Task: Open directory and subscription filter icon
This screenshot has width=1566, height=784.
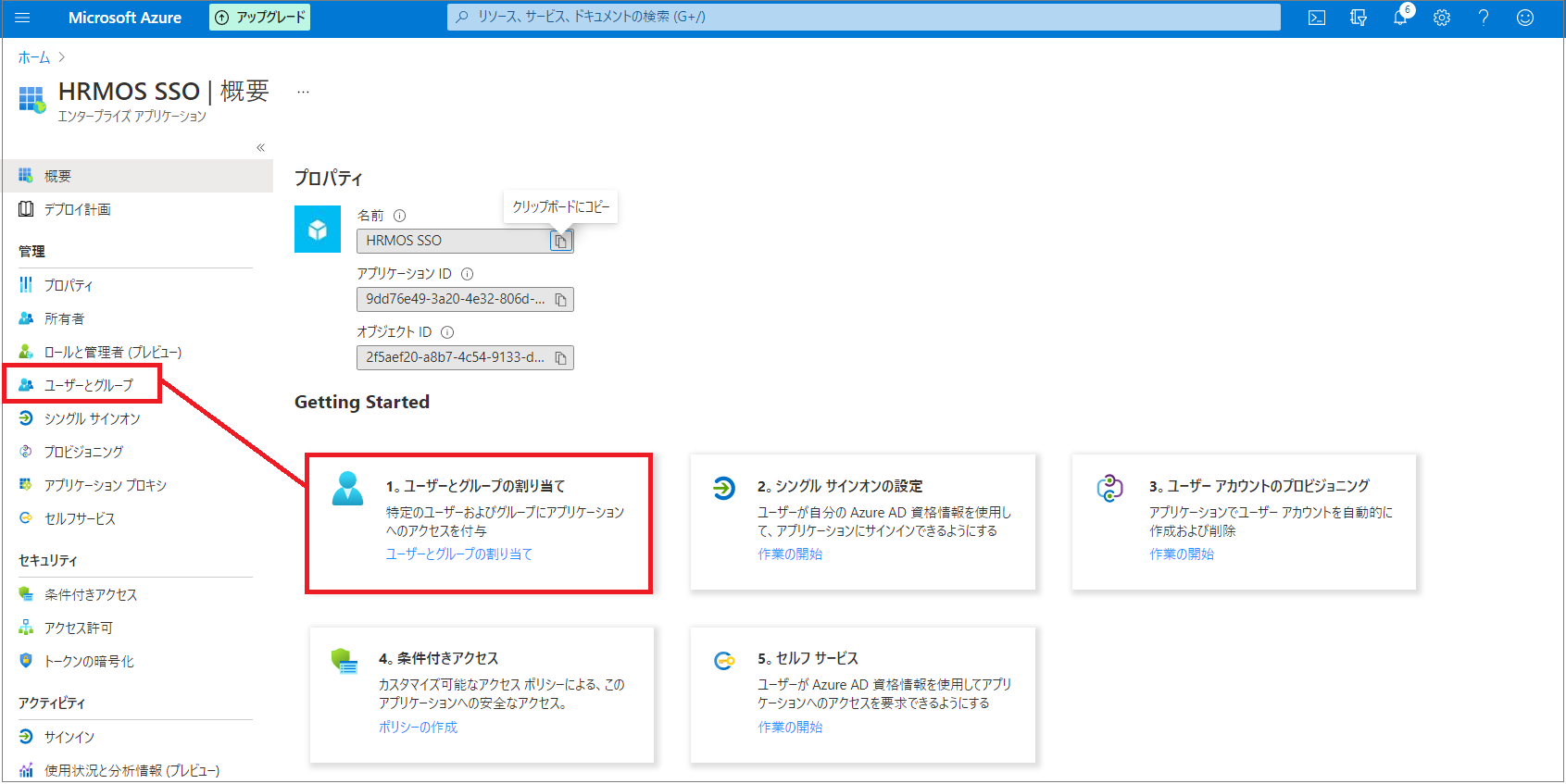Action: pos(1359,18)
